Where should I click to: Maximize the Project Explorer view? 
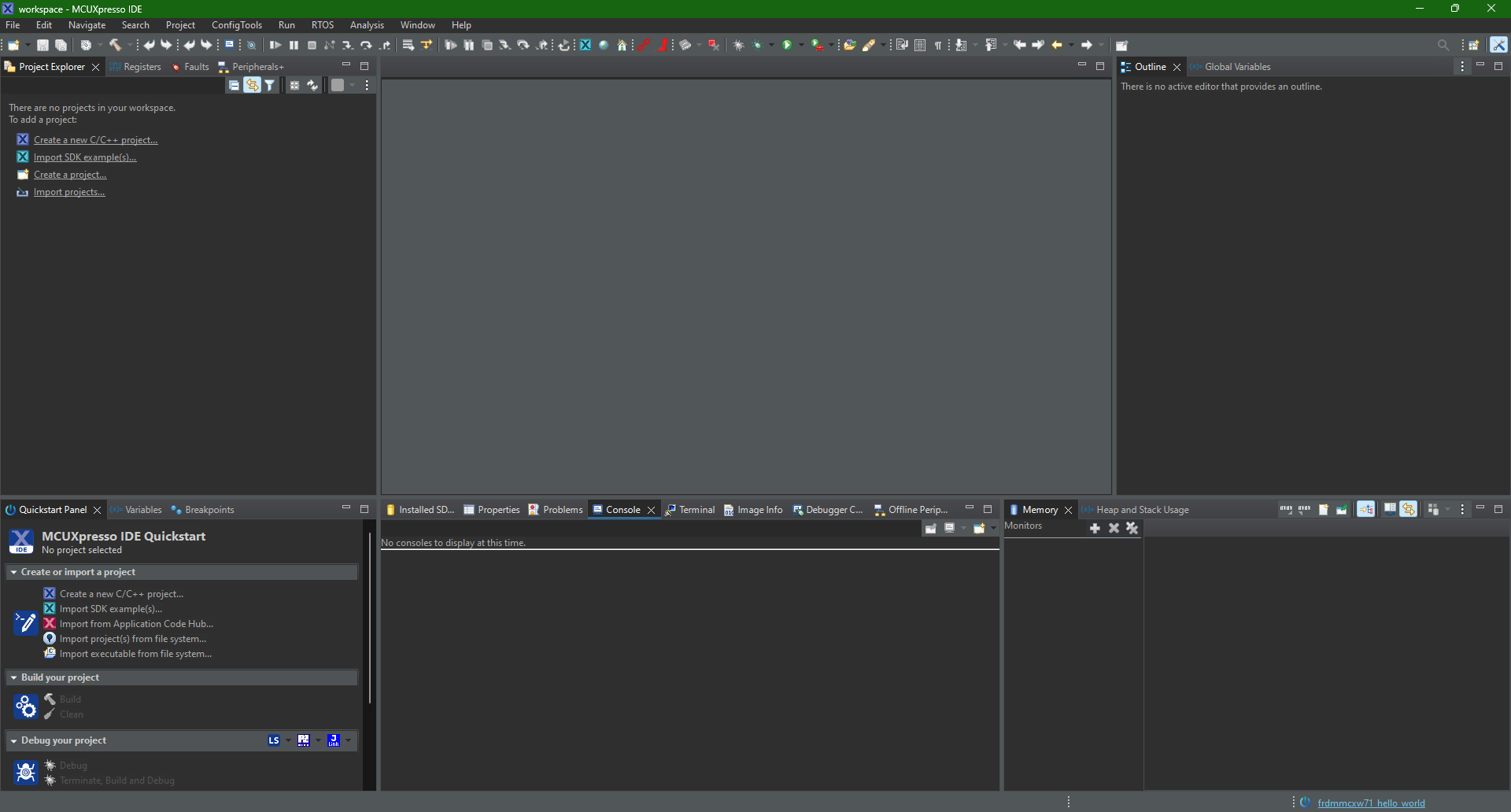click(364, 66)
